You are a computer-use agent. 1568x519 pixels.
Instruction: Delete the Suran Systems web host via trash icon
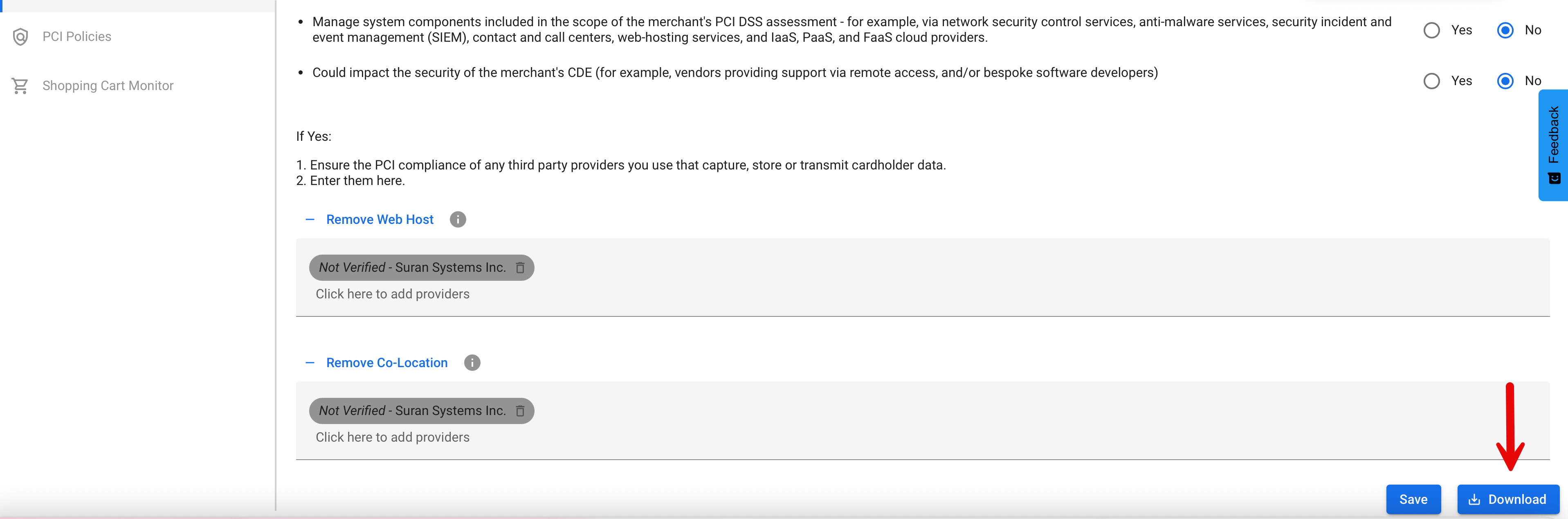(521, 267)
